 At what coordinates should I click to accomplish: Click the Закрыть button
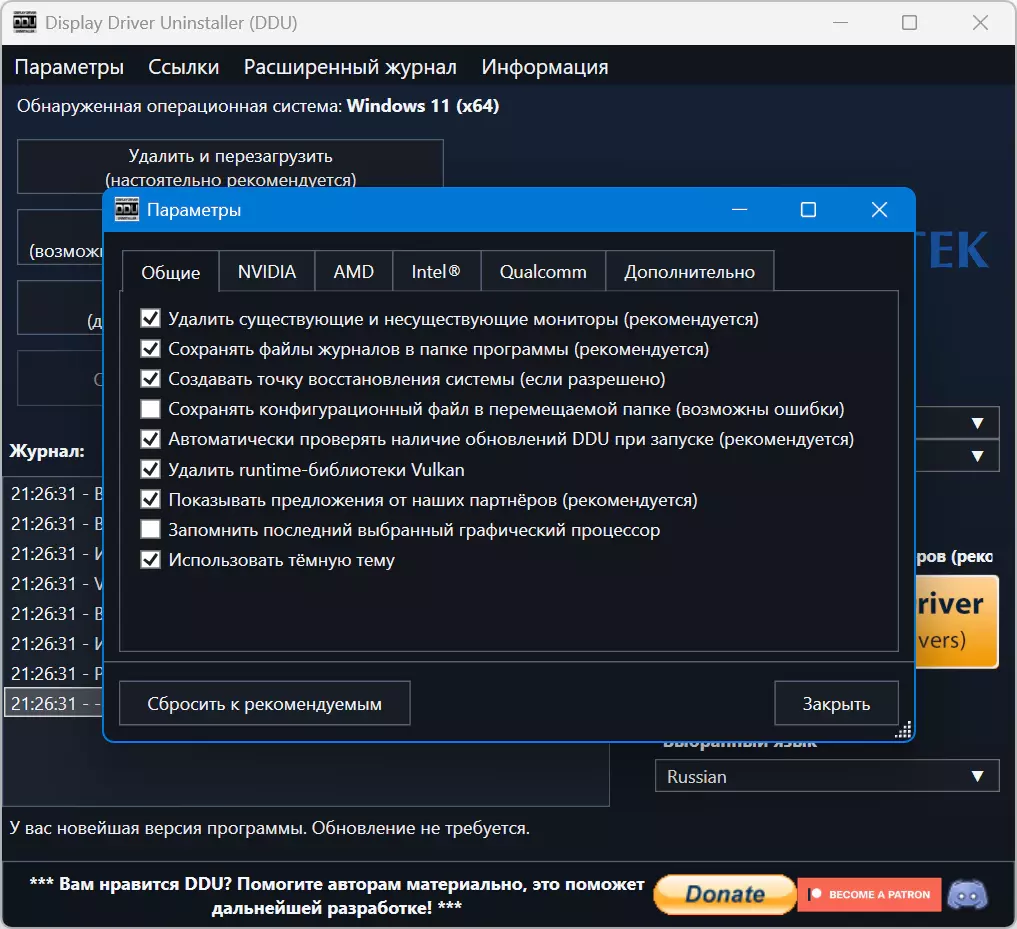point(836,703)
